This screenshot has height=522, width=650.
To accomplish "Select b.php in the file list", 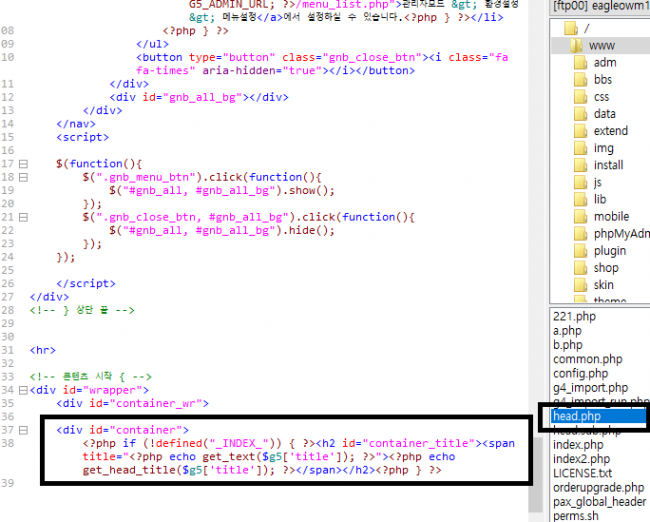I will 568,345.
